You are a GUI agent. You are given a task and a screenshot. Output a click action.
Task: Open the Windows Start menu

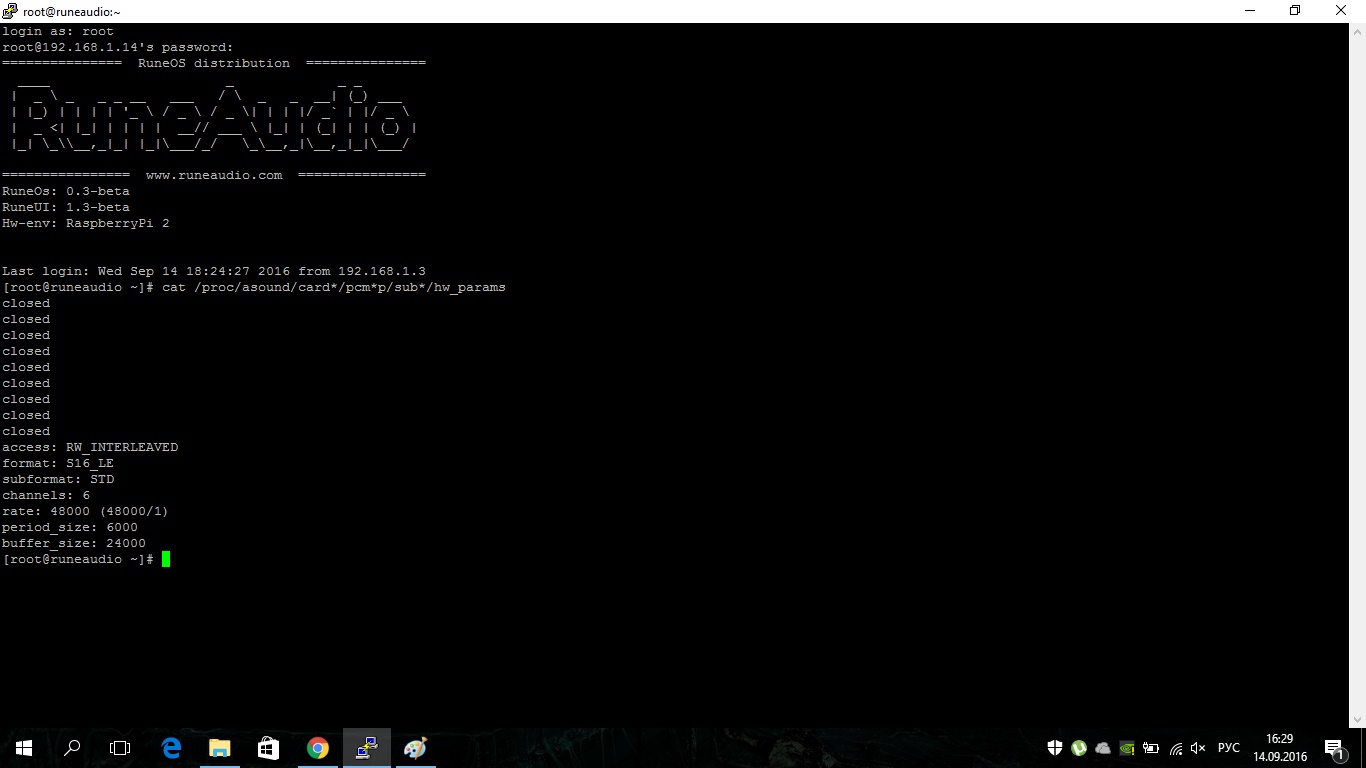(x=24, y=748)
